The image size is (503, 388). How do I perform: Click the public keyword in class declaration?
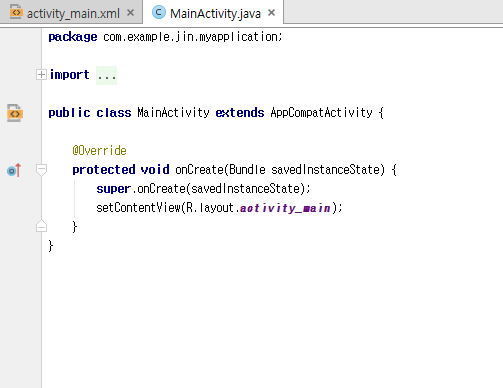[x=69, y=113]
